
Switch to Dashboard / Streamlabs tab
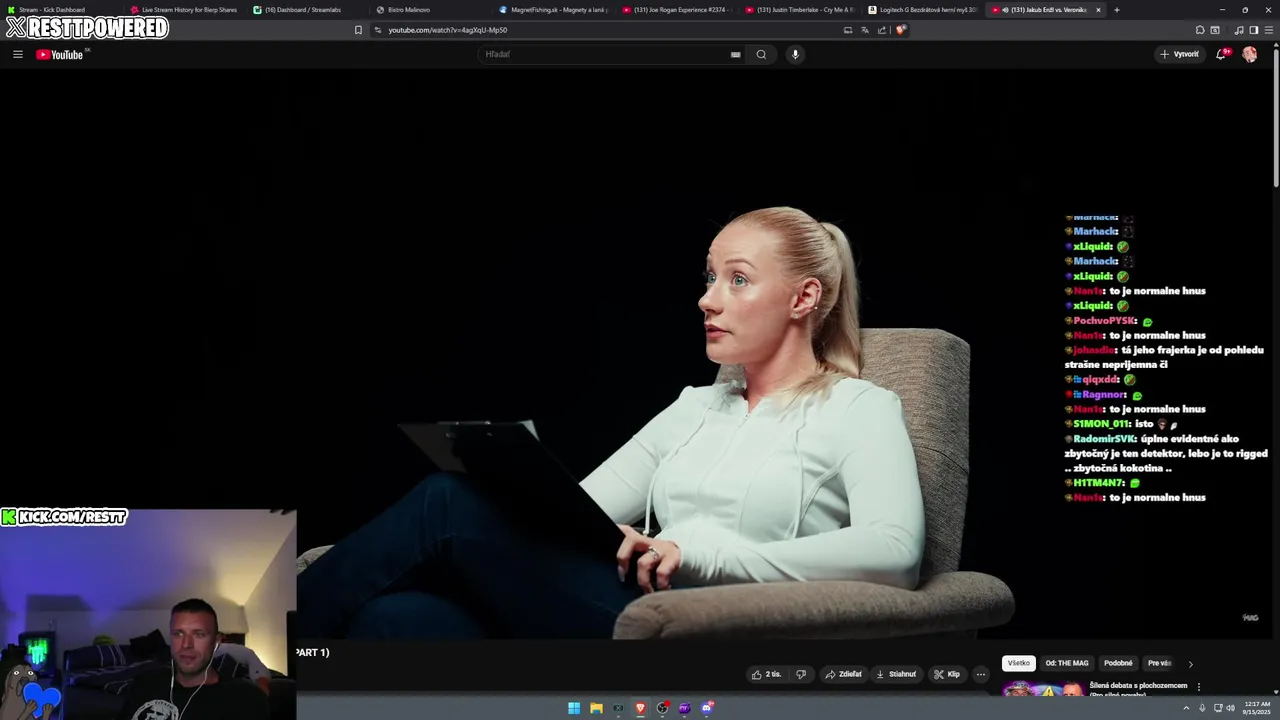click(305, 10)
